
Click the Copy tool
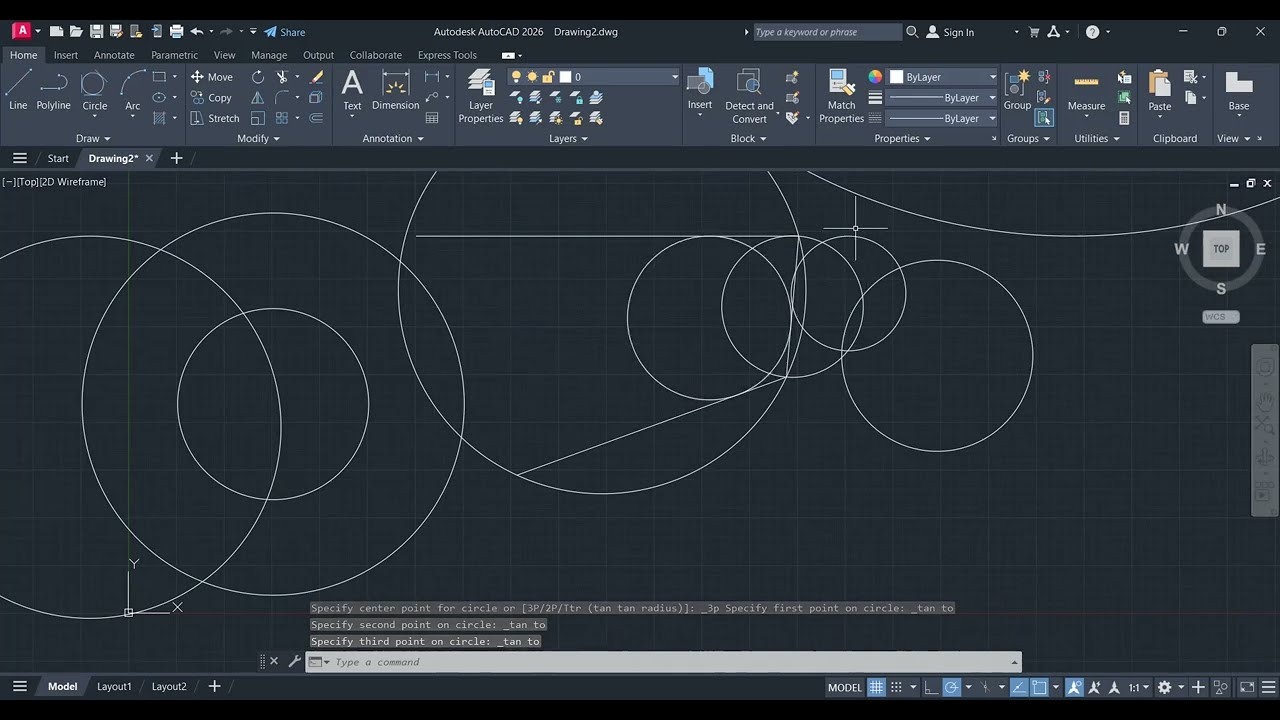click(211, 98)
